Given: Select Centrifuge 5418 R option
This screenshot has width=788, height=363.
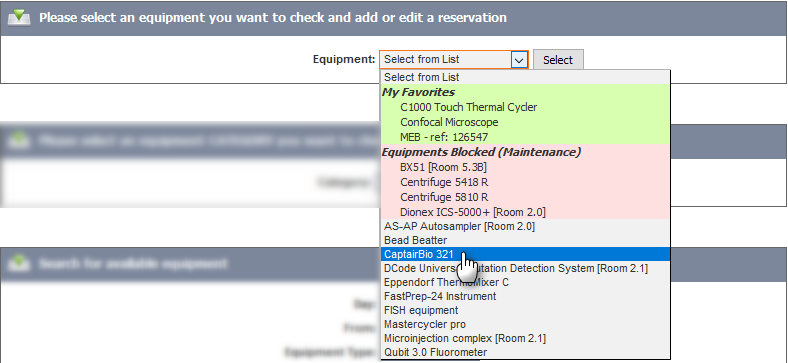Looking at the screenshot, I should (x=525, y=182).
